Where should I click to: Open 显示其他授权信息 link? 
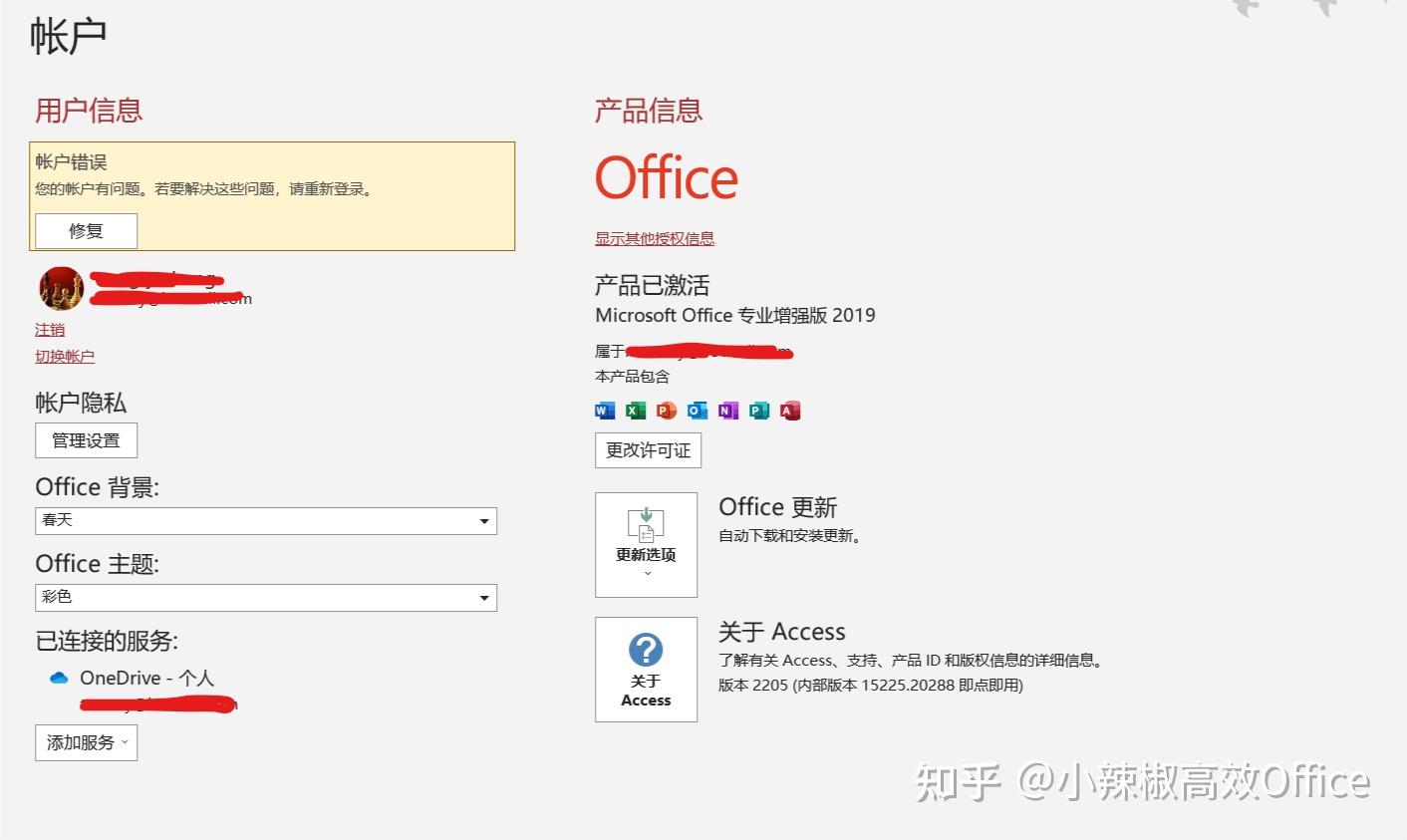click(x=654, y=237)
